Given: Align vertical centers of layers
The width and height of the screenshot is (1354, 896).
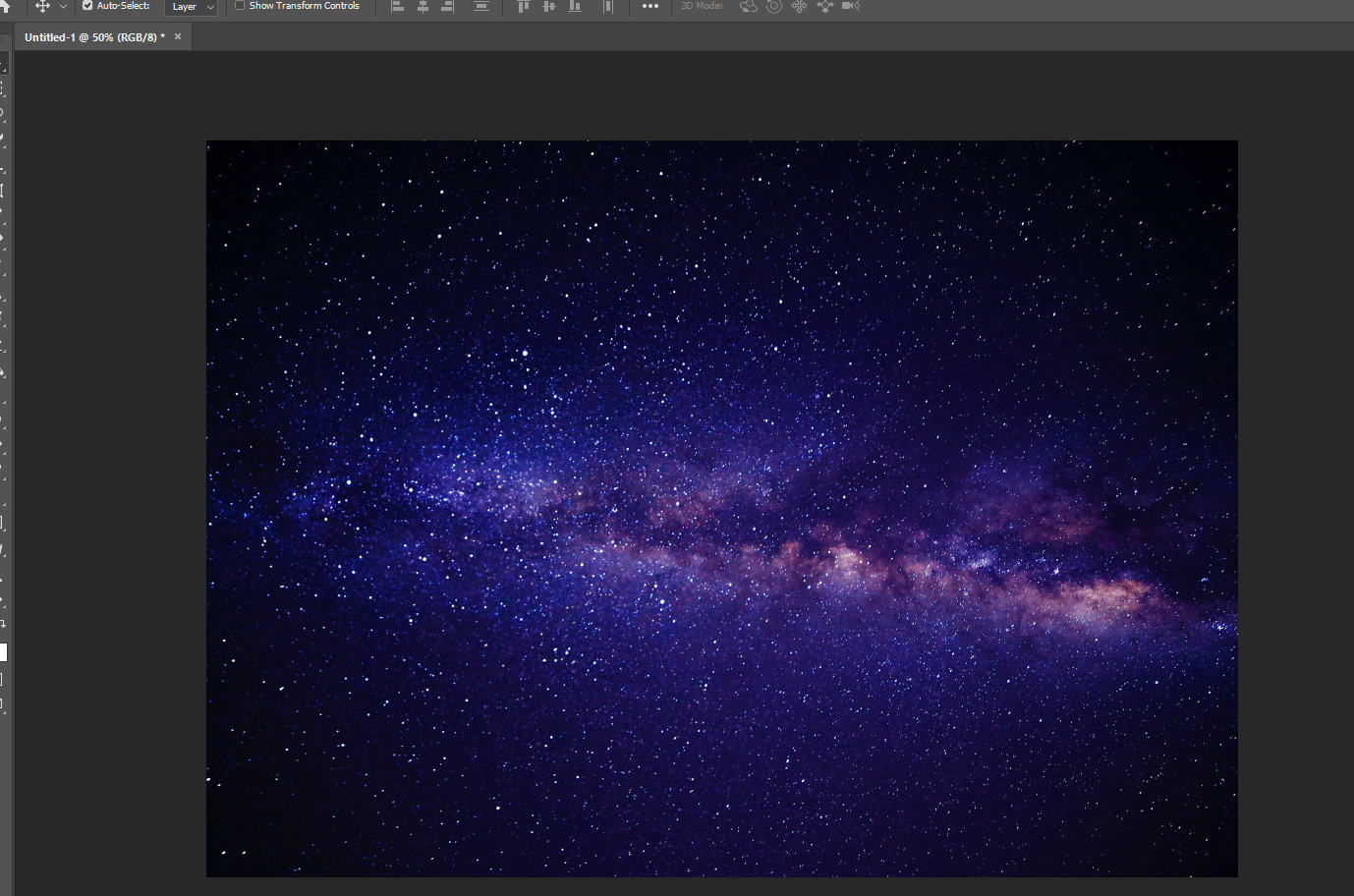Looking at the screenshot, I should click(x=549, y=7).
